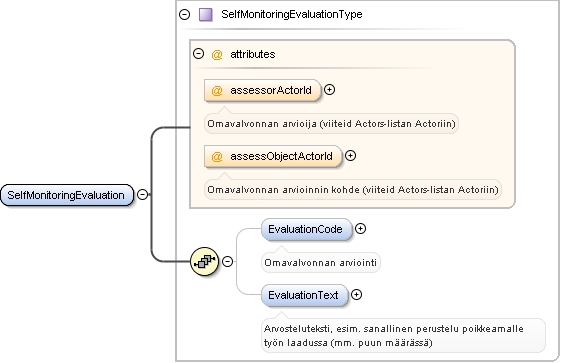Click the SelfMonitoringEvaluationType title text

292,14
